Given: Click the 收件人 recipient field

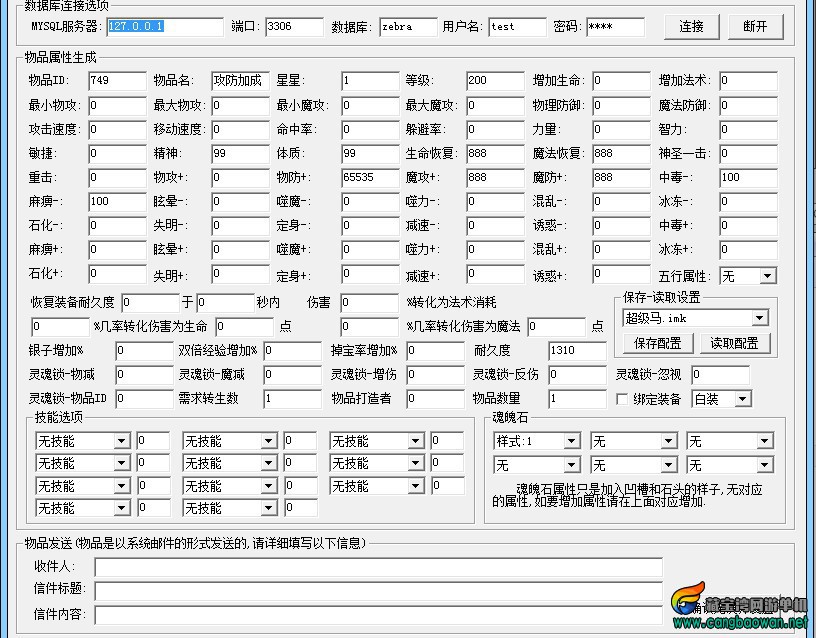Looking at the screenshot, I should (x=378, y=567).
